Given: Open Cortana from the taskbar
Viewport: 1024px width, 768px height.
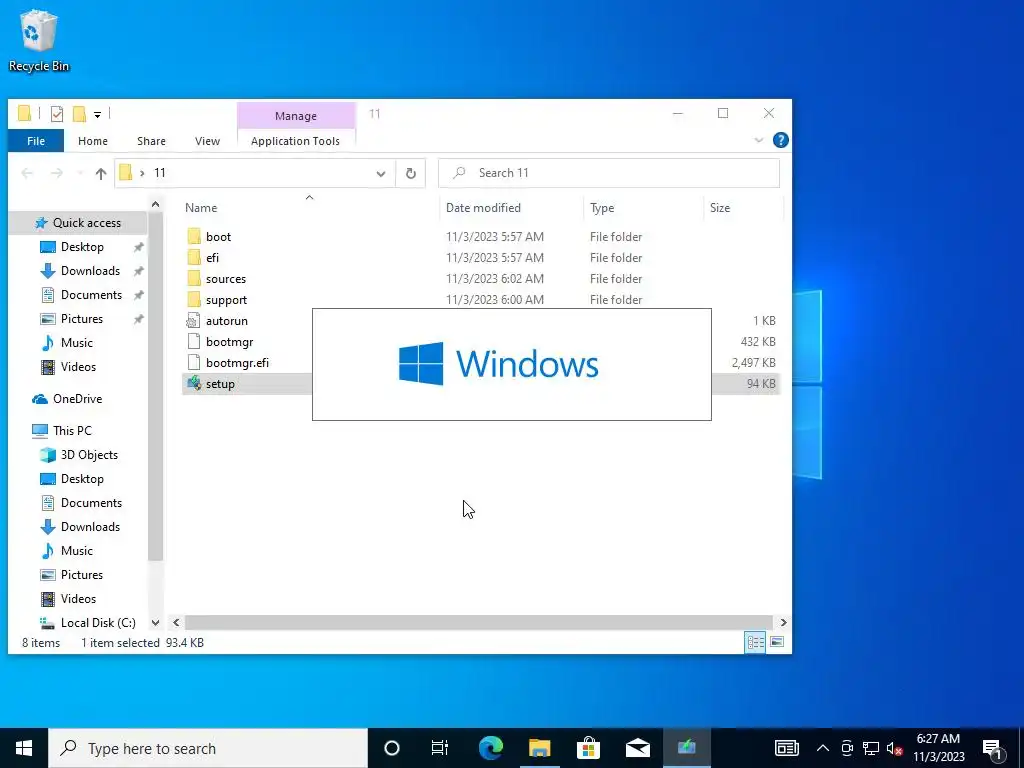Looking at the screenshot, I should pos(392,748).
